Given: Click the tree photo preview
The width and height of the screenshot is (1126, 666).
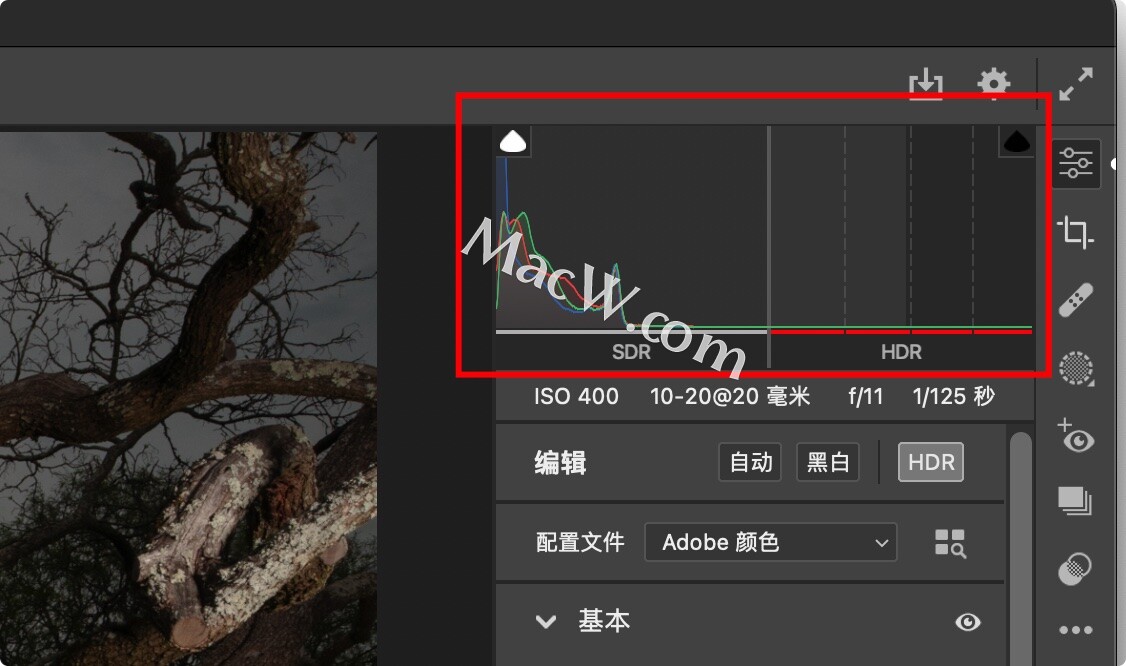Looking at the screenshot, I should [x=188, y=398].
